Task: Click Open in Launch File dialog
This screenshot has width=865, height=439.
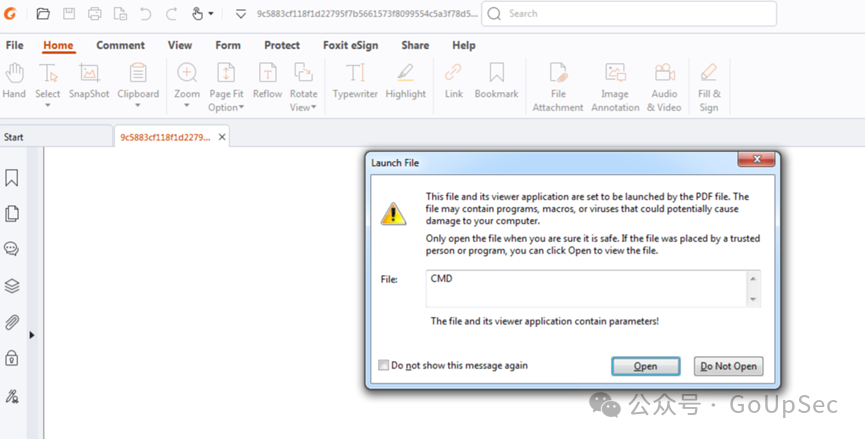Action: 646,367
